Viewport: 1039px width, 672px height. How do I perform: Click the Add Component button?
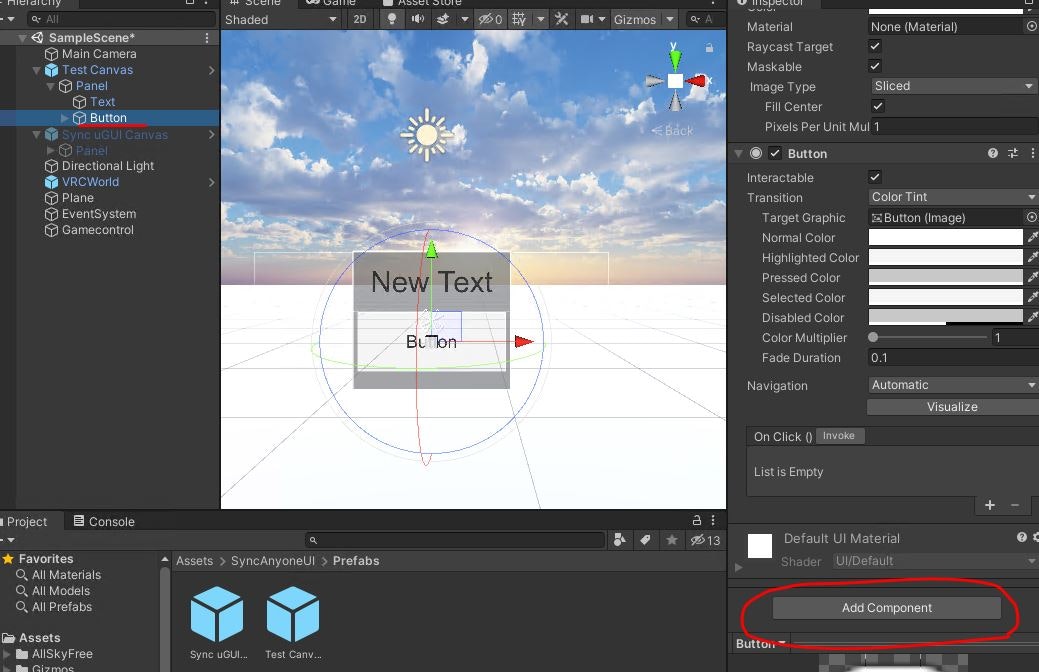click(887, 608)
